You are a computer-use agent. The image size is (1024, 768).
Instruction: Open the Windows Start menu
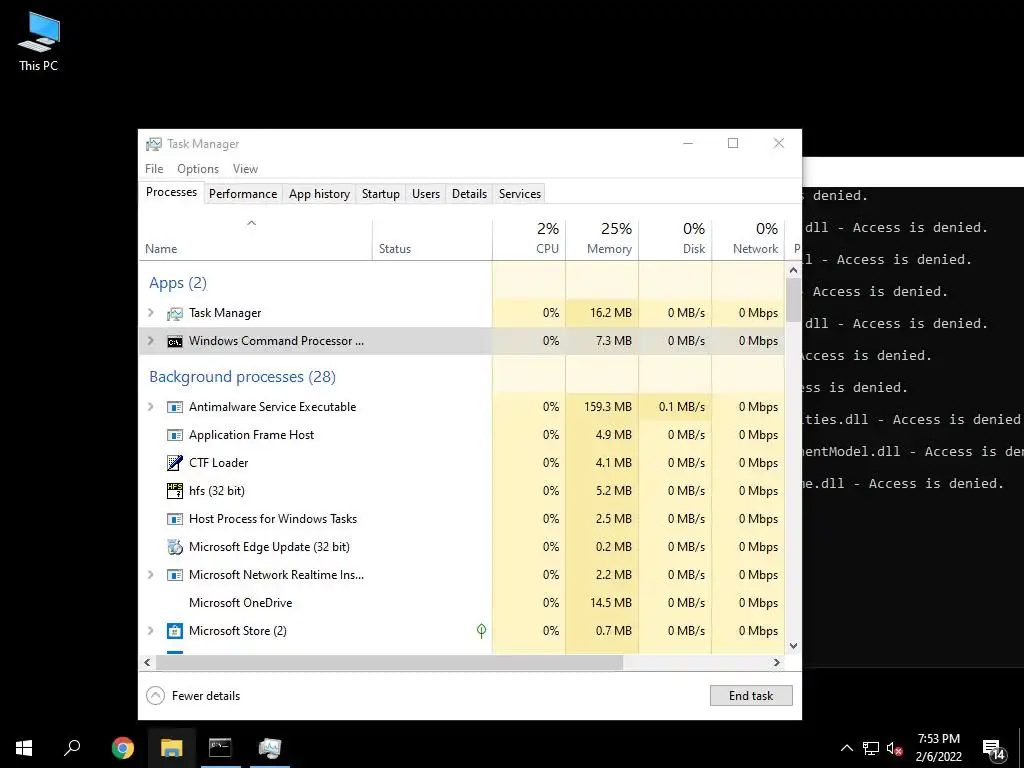pos(24,748)
